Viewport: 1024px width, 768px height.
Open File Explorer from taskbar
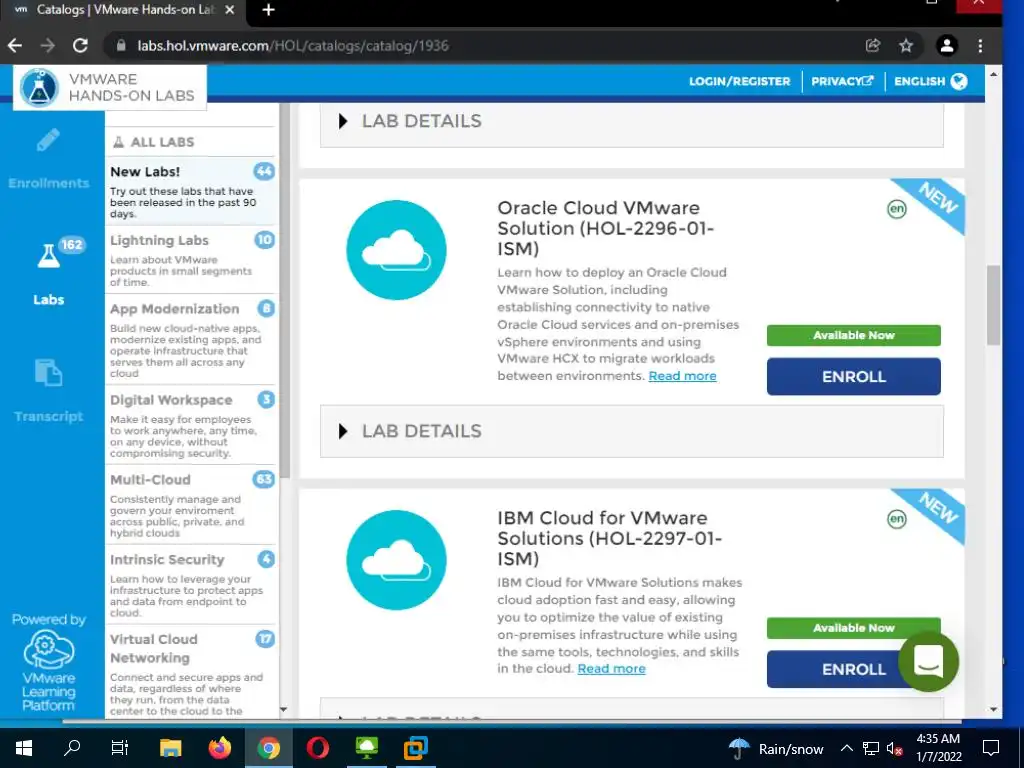coord(170,748)
